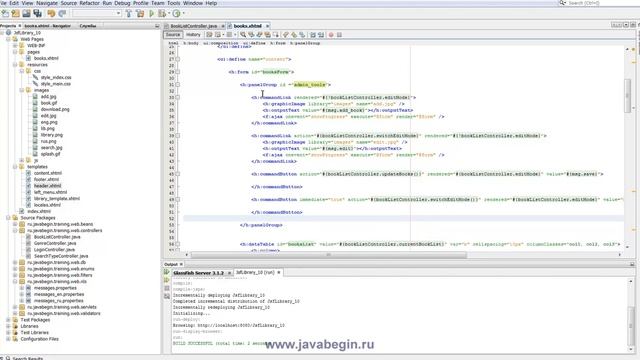Expand the Configuration Files node
The image size is (640, 360).
tap(8, 339)
